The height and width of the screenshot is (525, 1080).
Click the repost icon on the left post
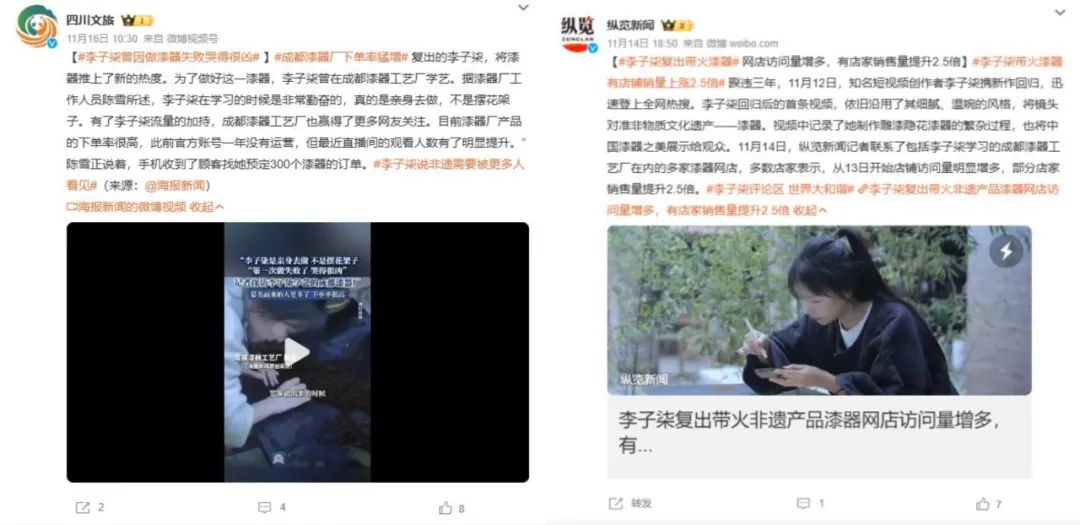click(x=82, y=508)
